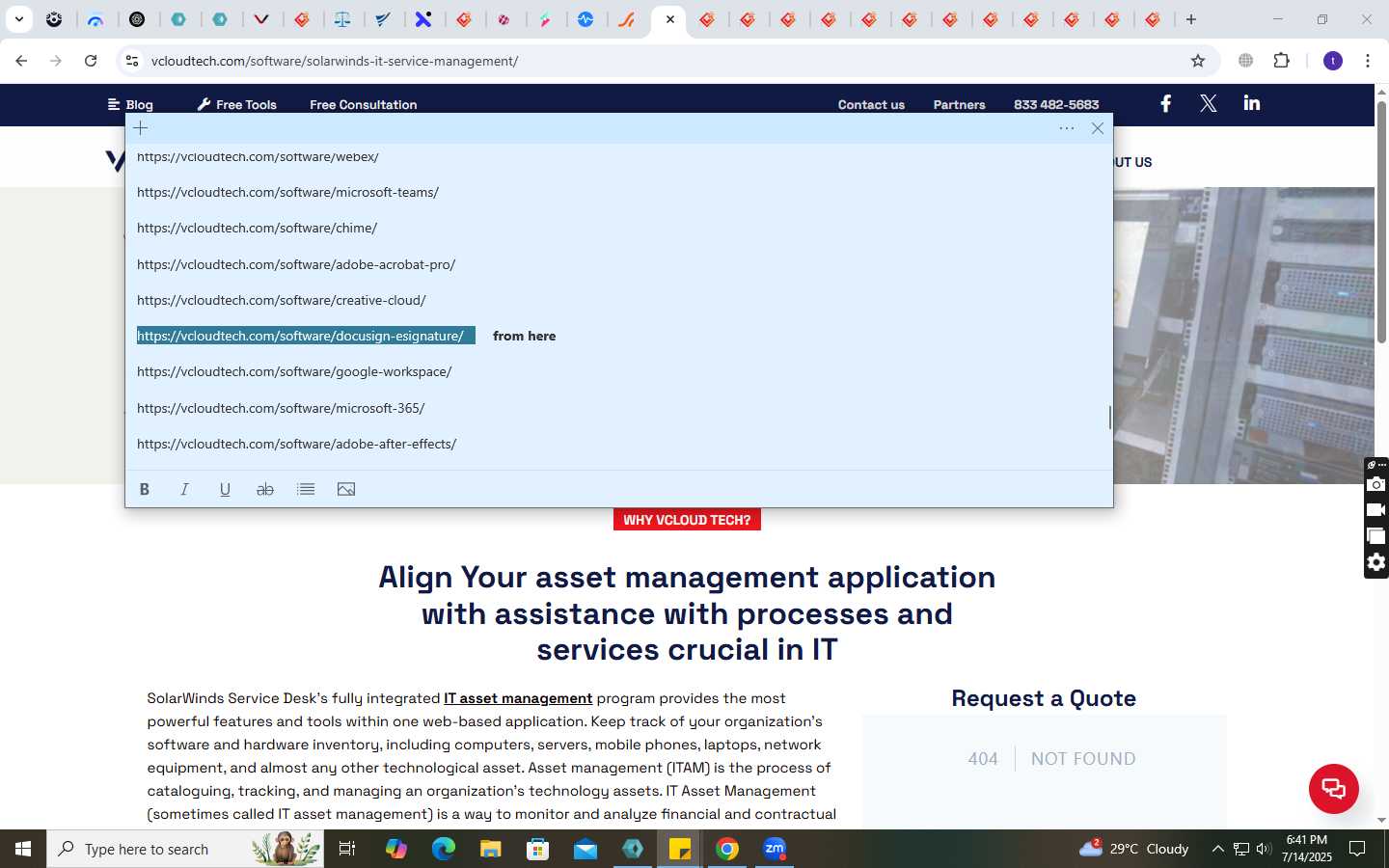Click taskbar search box
The image size is (1389, 868).
[x=185, y=849]
